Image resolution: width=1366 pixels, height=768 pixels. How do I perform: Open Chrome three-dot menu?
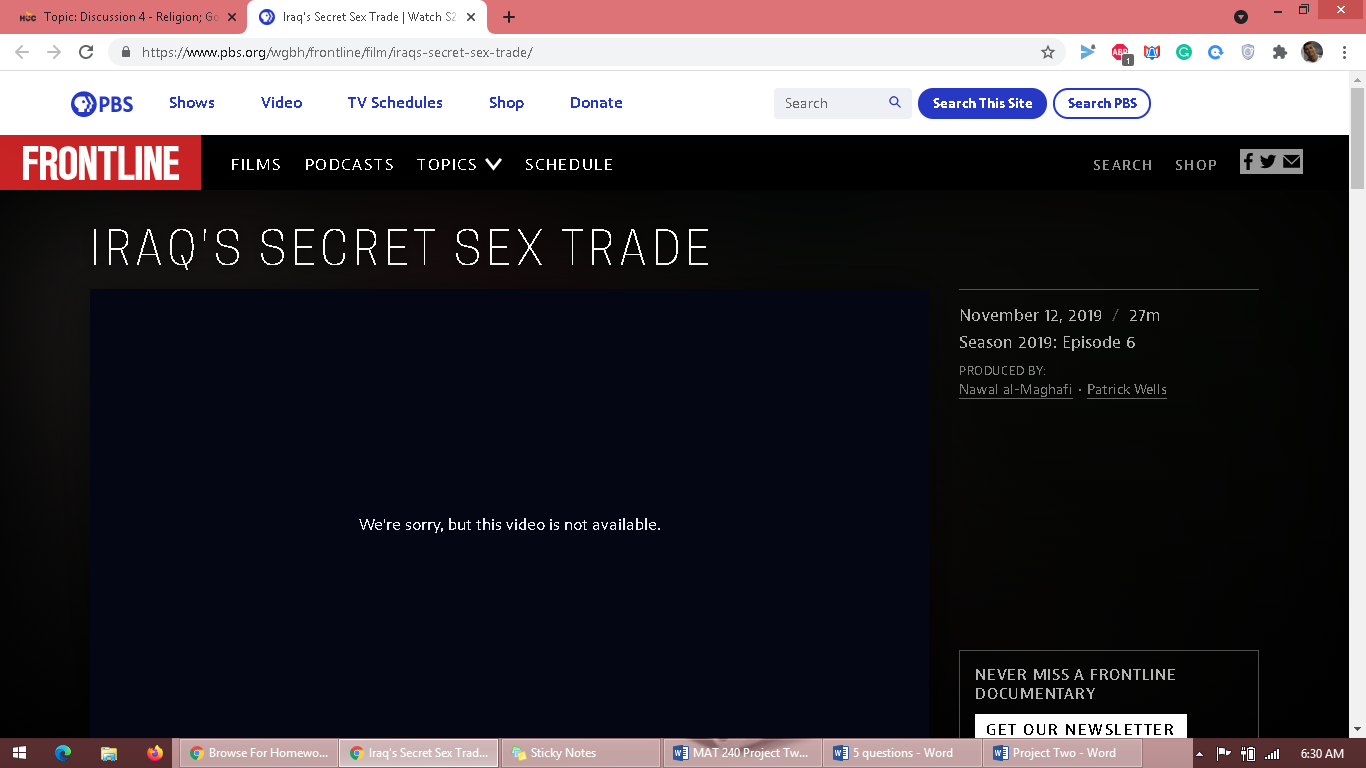pyautogui.click(x=1345, y=52)
